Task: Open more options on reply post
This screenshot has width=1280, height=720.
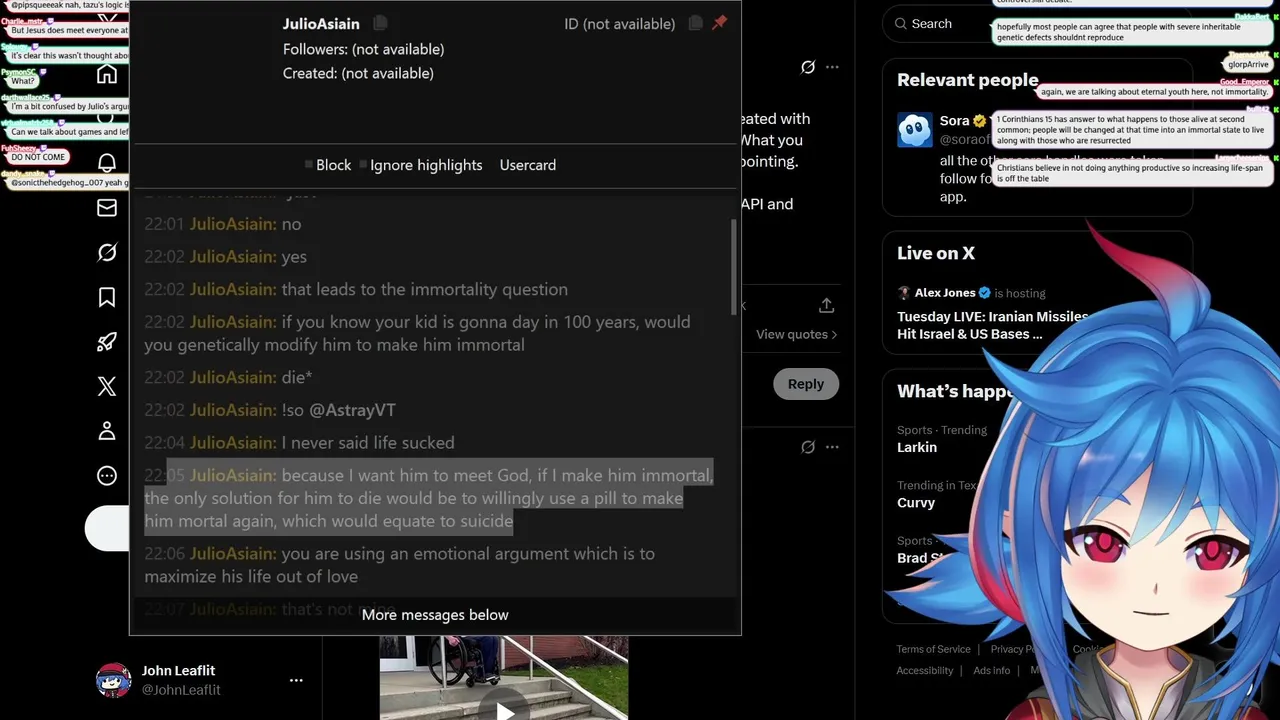Action: [x=832, y=447]
